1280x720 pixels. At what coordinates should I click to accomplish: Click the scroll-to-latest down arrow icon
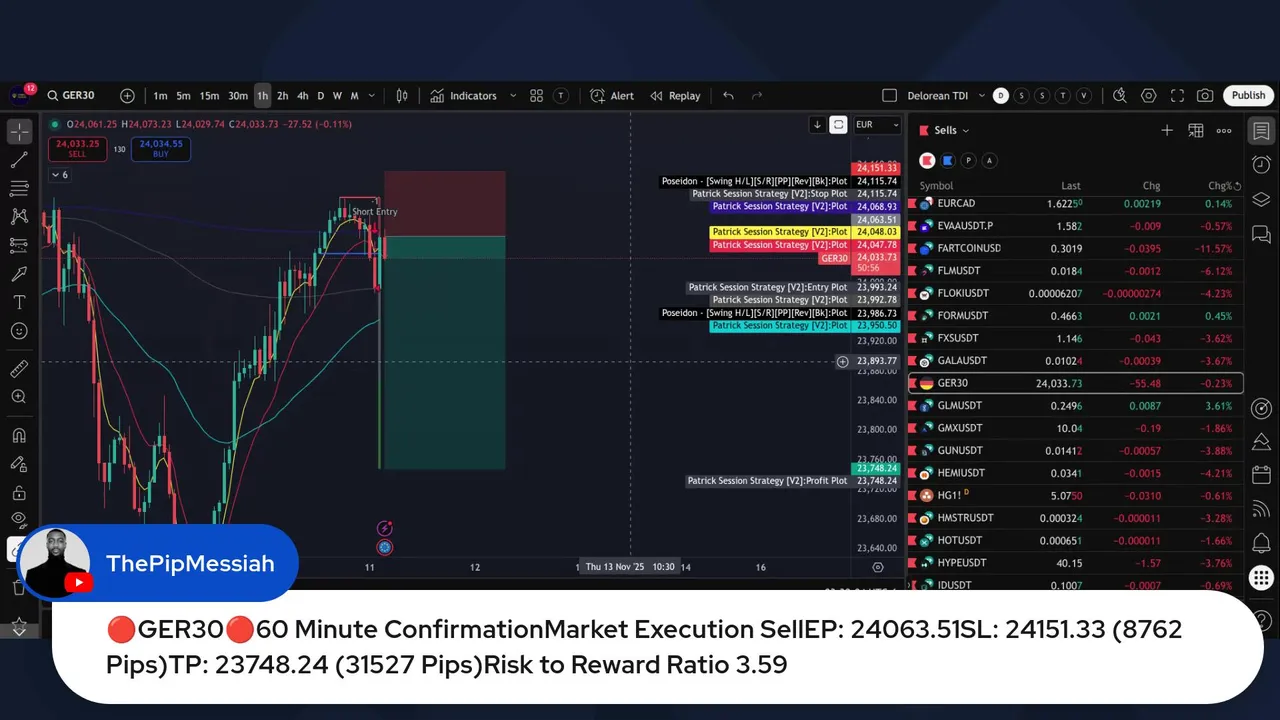click(x=817, y=125)
